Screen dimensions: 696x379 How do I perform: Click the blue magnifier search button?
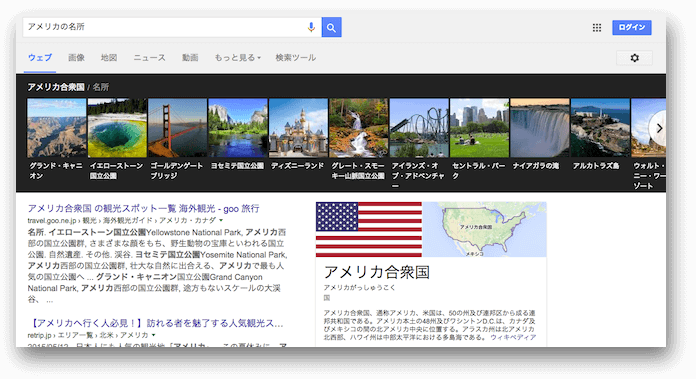[331, 27]
